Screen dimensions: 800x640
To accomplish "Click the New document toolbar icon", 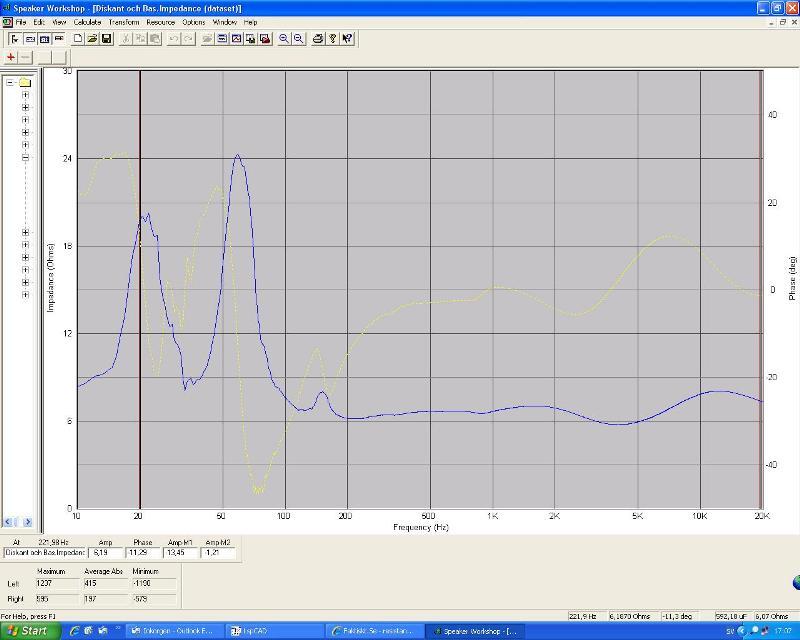I will pyautogui.click(x=77, y=39).
